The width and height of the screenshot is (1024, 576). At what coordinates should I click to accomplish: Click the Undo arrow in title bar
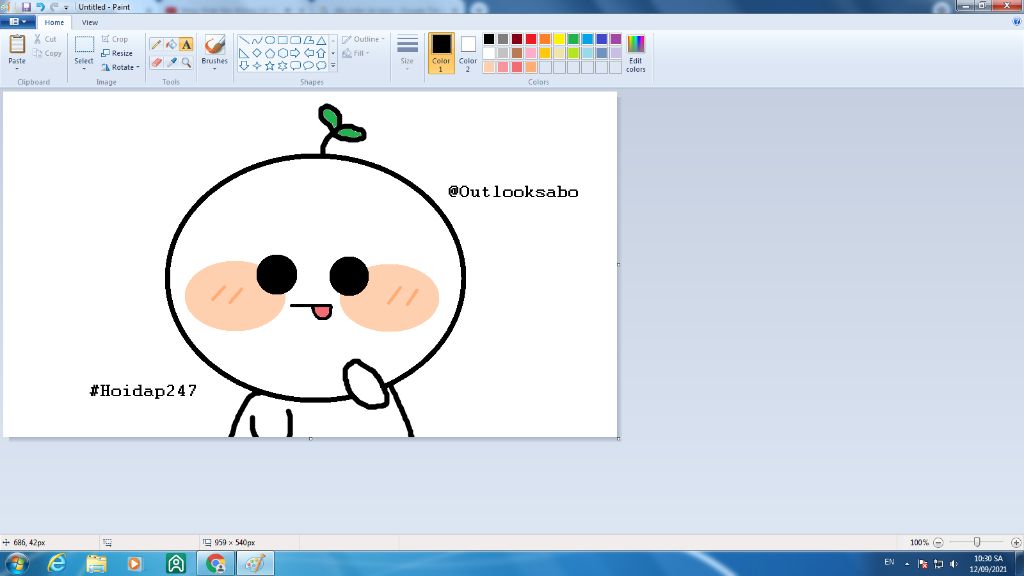click(x=40, y=7)
